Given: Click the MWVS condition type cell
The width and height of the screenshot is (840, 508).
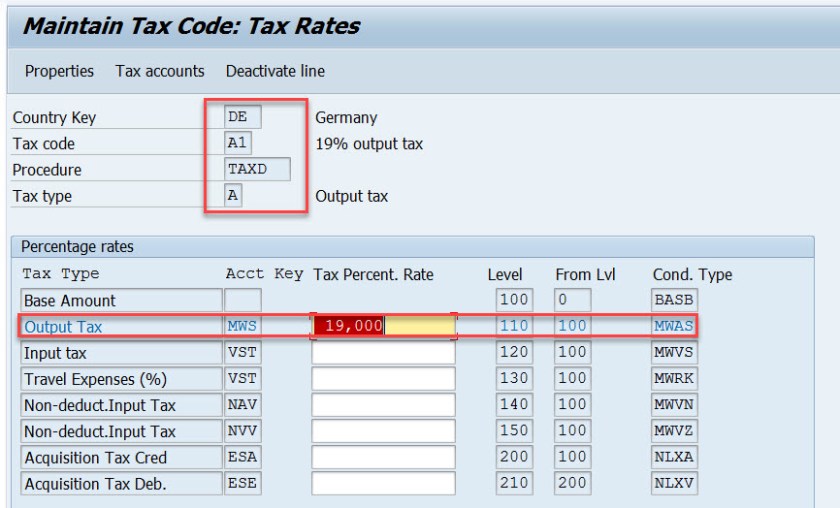Looking at the screenshot, I should click(x=674, y=353).
